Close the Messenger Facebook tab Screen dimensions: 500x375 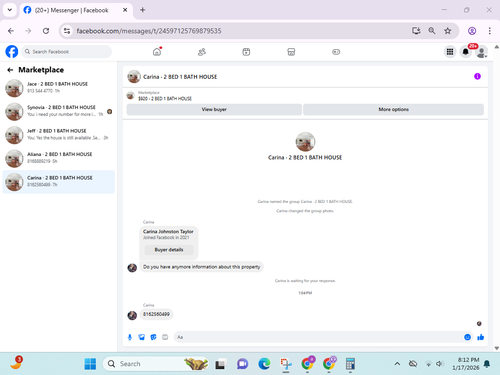pos(125,10)
